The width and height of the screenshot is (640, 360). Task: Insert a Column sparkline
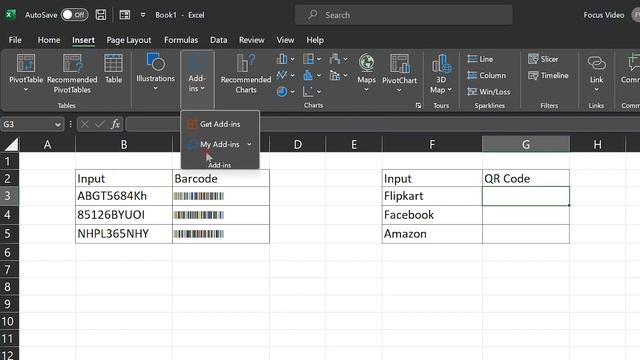coord(487,76)
